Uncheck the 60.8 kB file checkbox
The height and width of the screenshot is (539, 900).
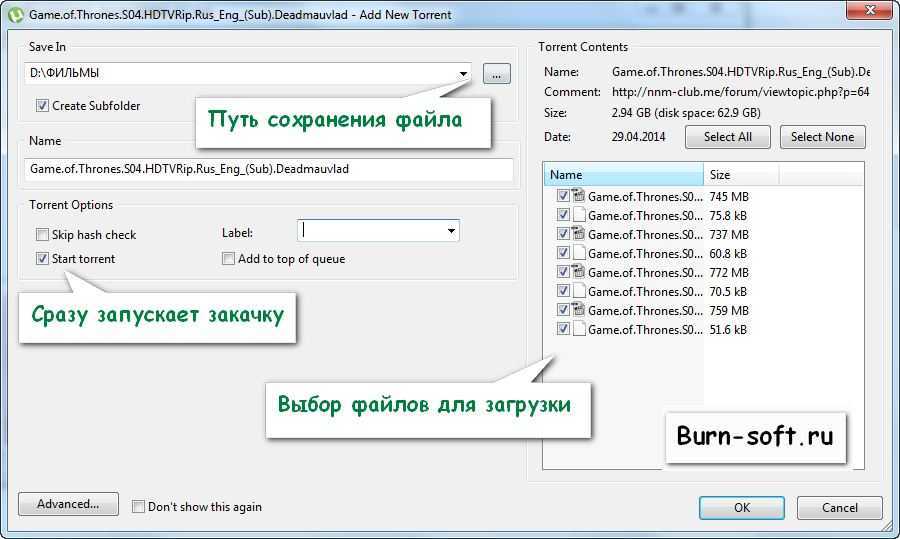coord(563,253)
